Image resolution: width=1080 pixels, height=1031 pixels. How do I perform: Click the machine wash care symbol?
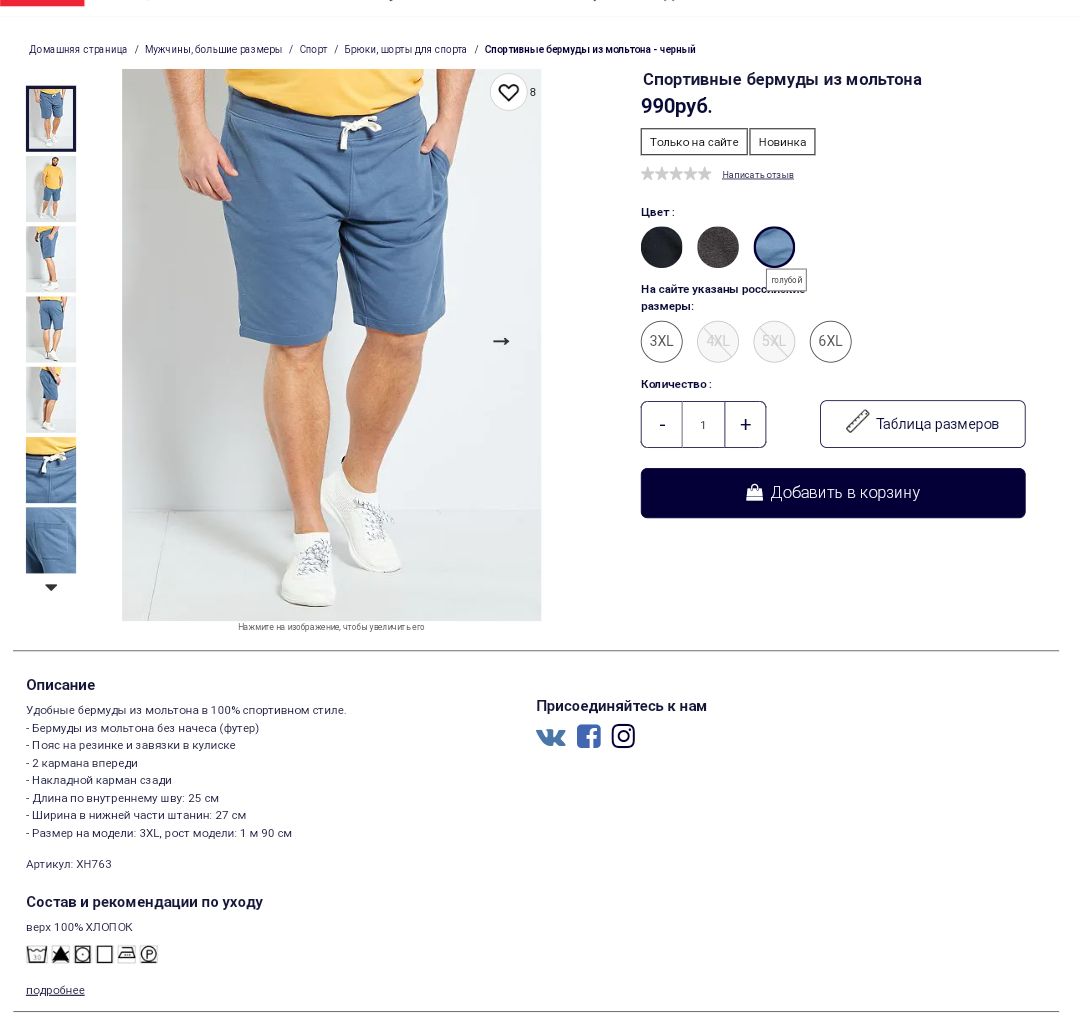[37, 955]
